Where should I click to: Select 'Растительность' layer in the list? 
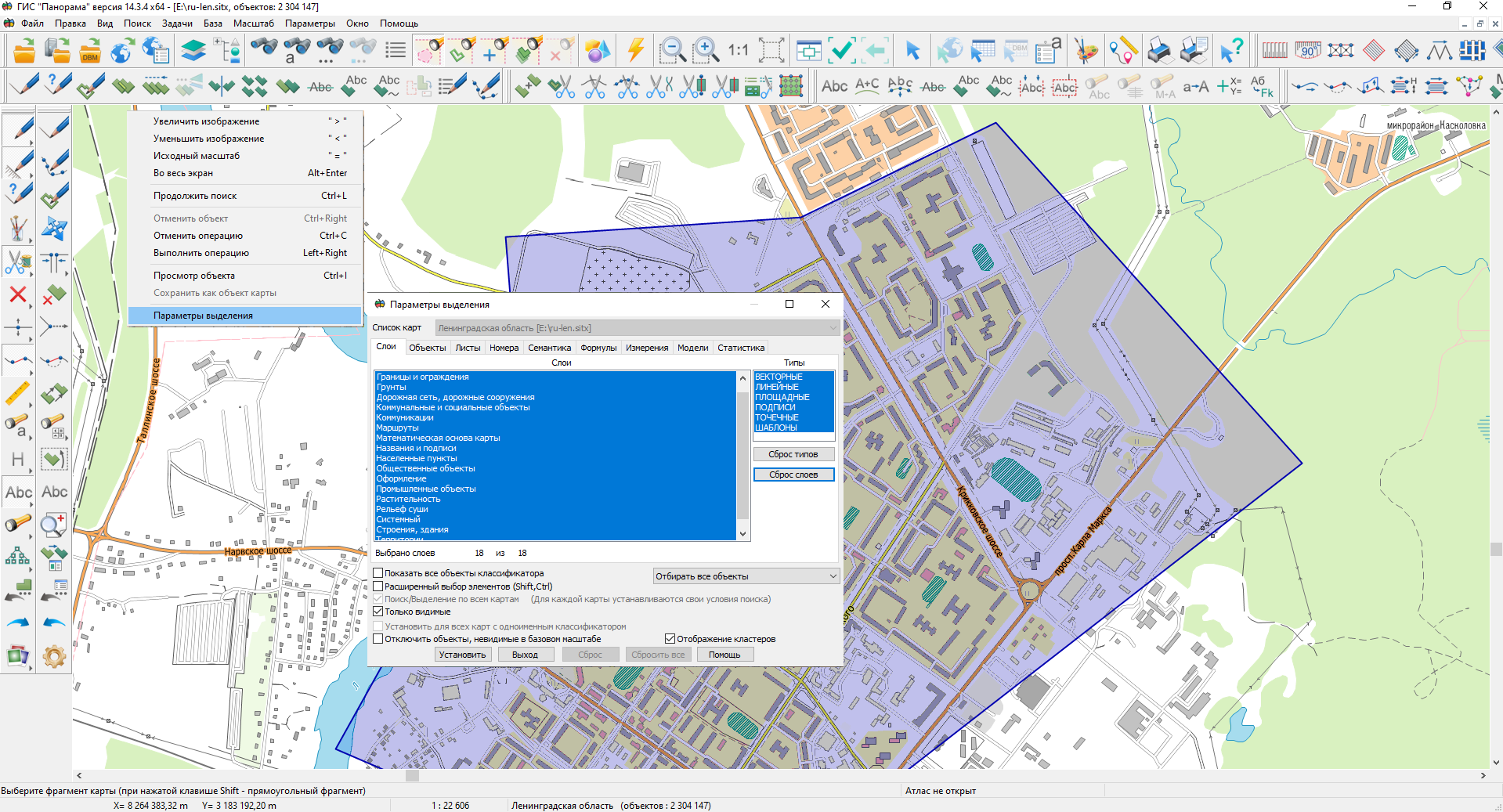point(408,499)
